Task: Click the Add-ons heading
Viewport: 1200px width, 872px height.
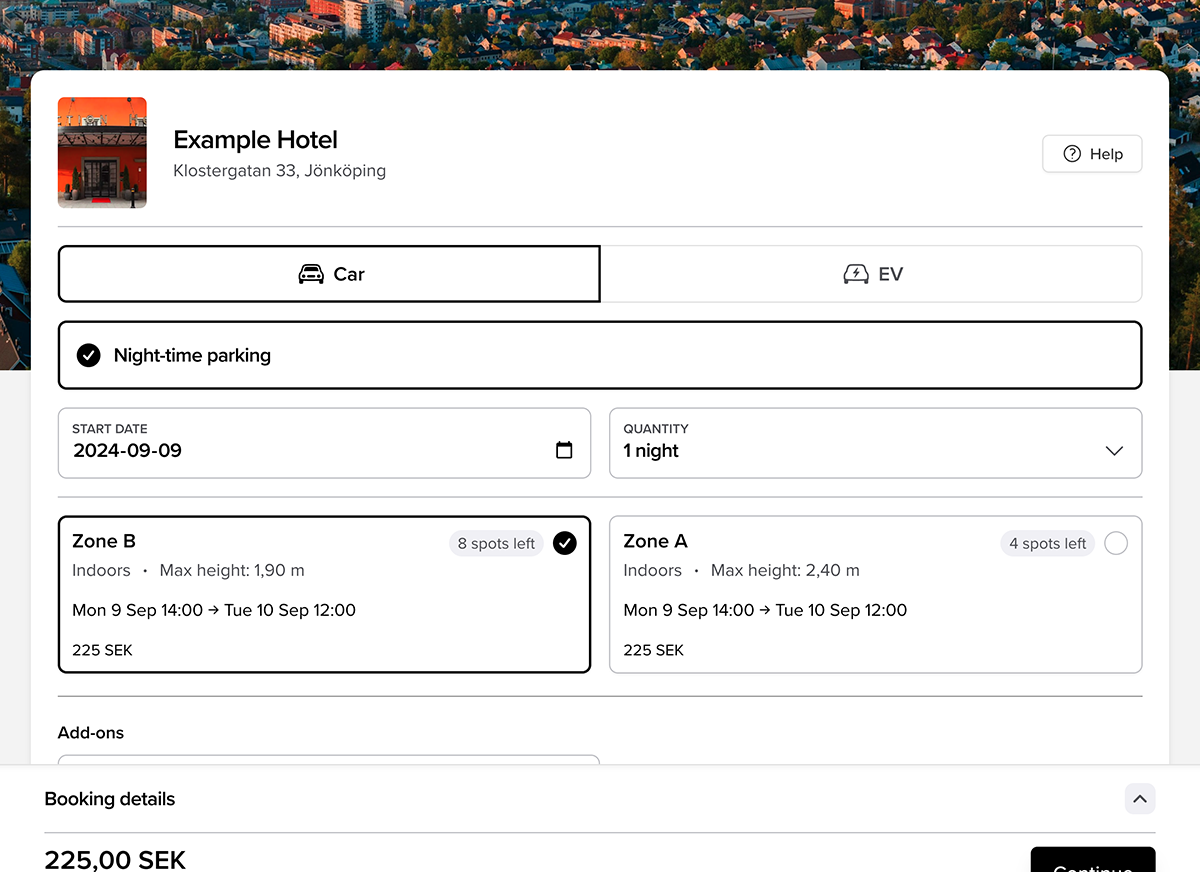Action: pos(91,733)
